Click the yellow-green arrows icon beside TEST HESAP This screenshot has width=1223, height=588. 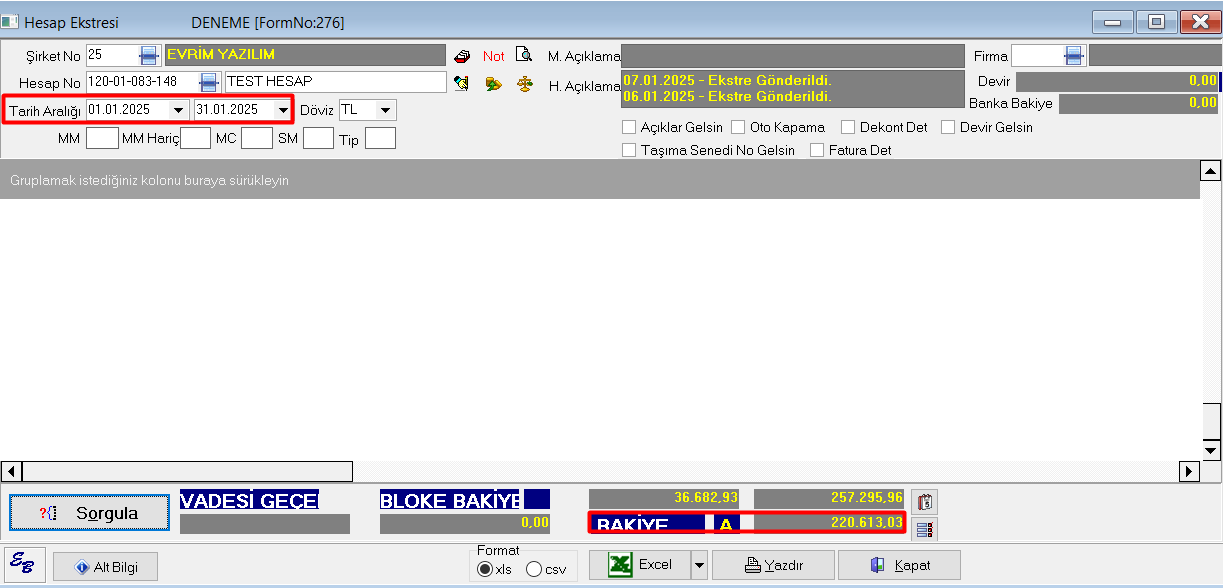(x=493, y=83)
